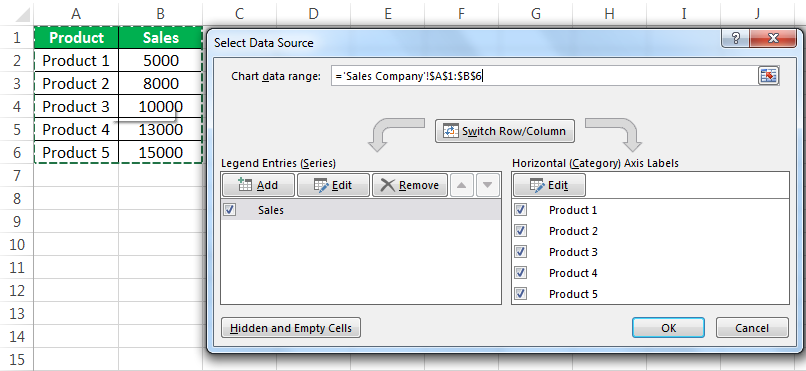
Task: Select column J header
Action: tap(757, 14)
